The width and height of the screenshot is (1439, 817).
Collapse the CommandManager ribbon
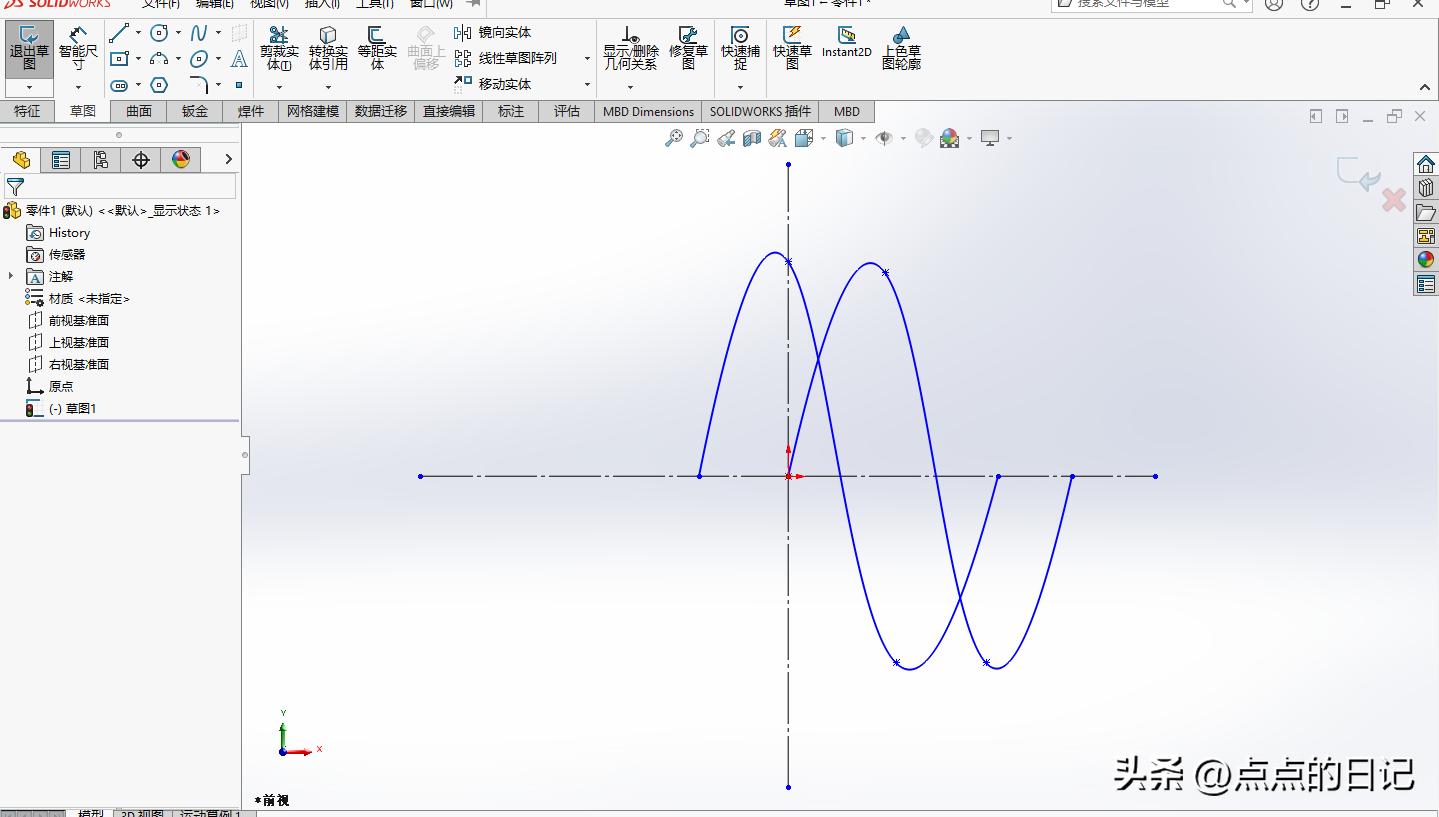(x=1425, y=87)
